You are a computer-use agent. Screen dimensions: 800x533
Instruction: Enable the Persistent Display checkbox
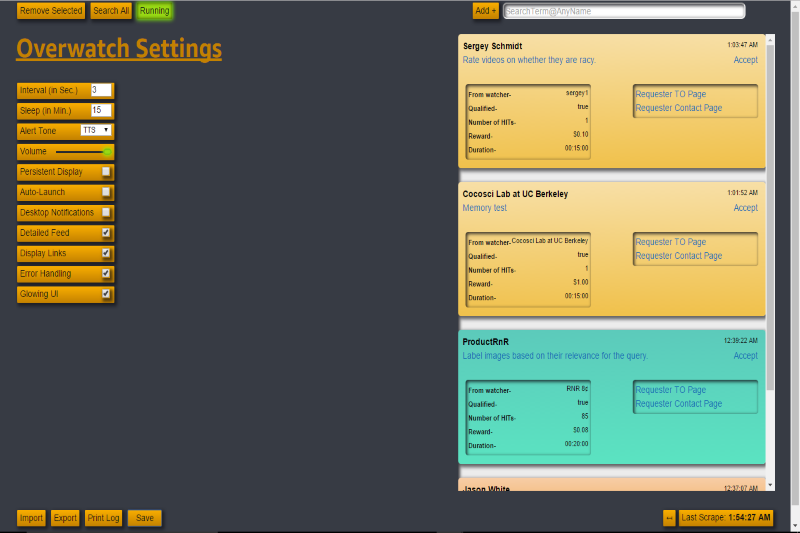tap(106, 172)
